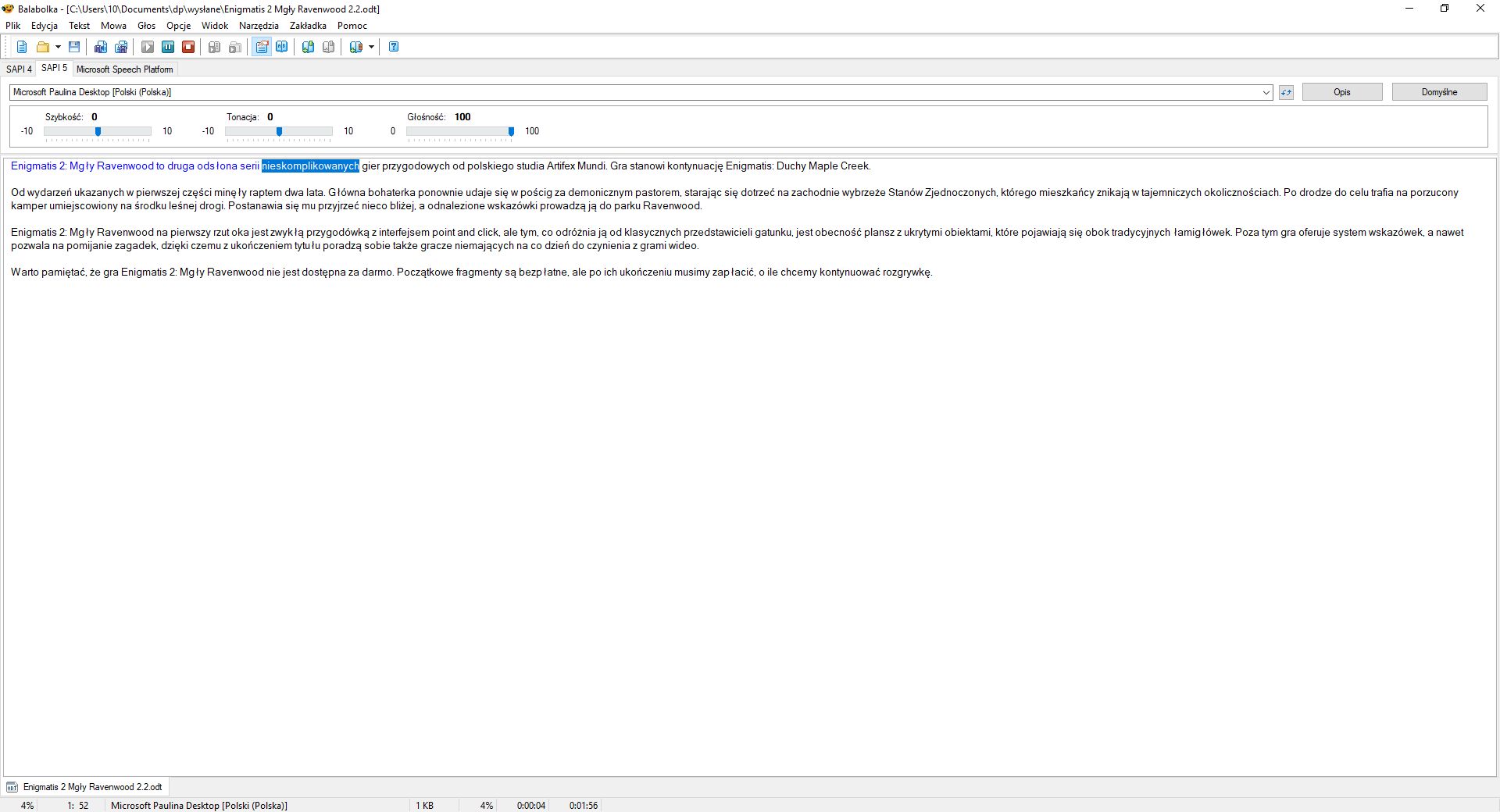Click the New document icon
1500x812 pixels.
(22, 47)
